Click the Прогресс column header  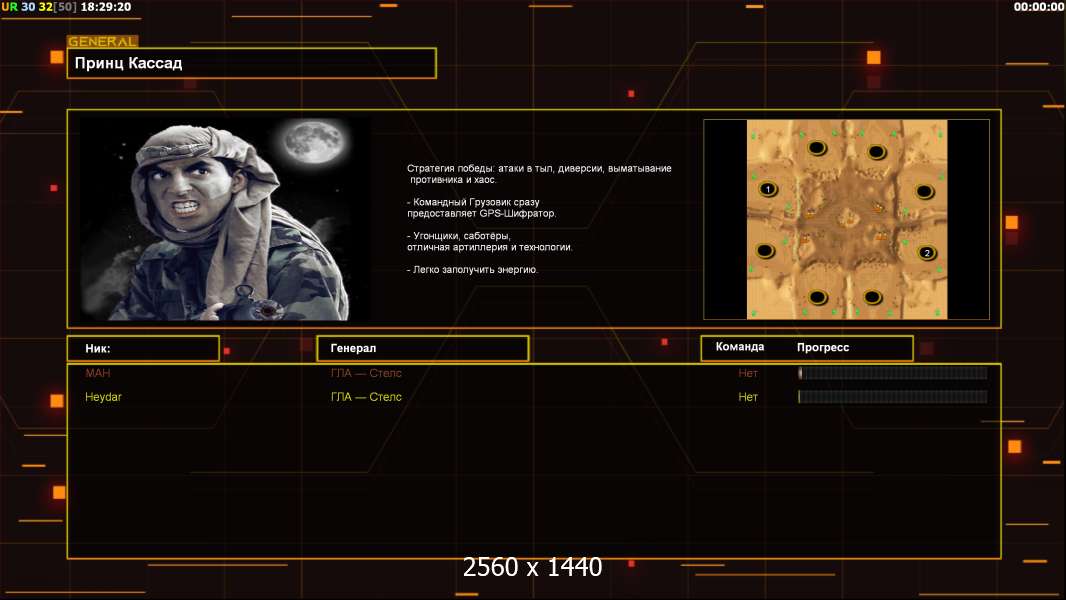823,347
